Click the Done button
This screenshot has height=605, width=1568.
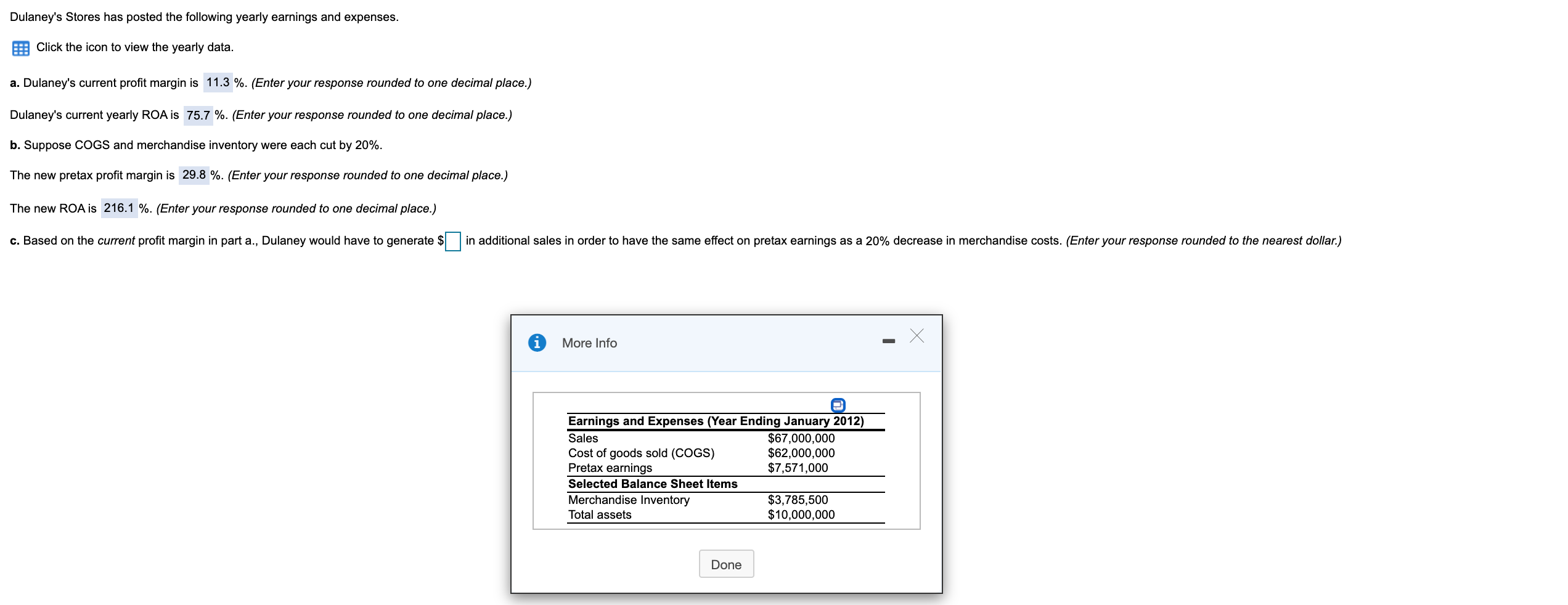pos(726,564)
